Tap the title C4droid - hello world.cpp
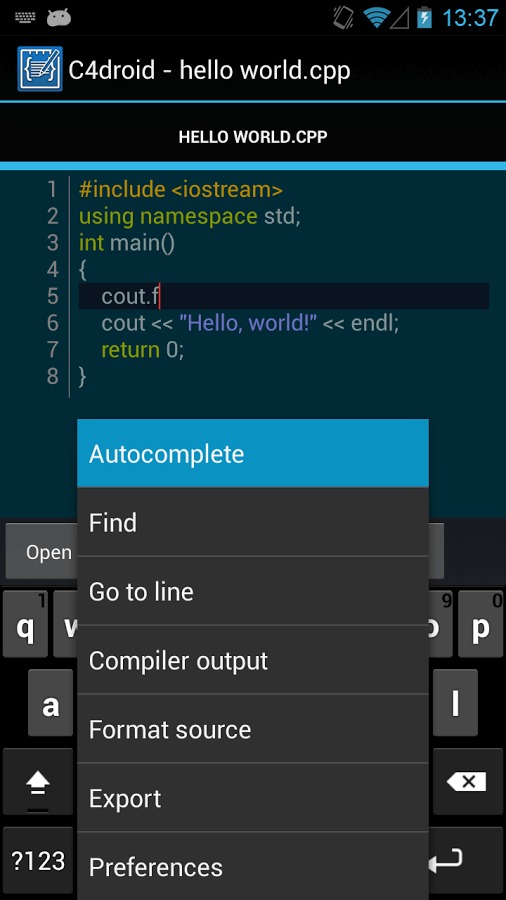The image size is (506, 900). pyautogui.click(x=209, y=70)
